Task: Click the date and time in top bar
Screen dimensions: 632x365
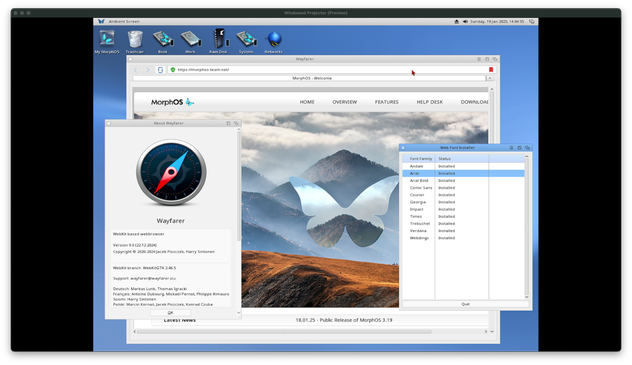Action: (497, 21)
